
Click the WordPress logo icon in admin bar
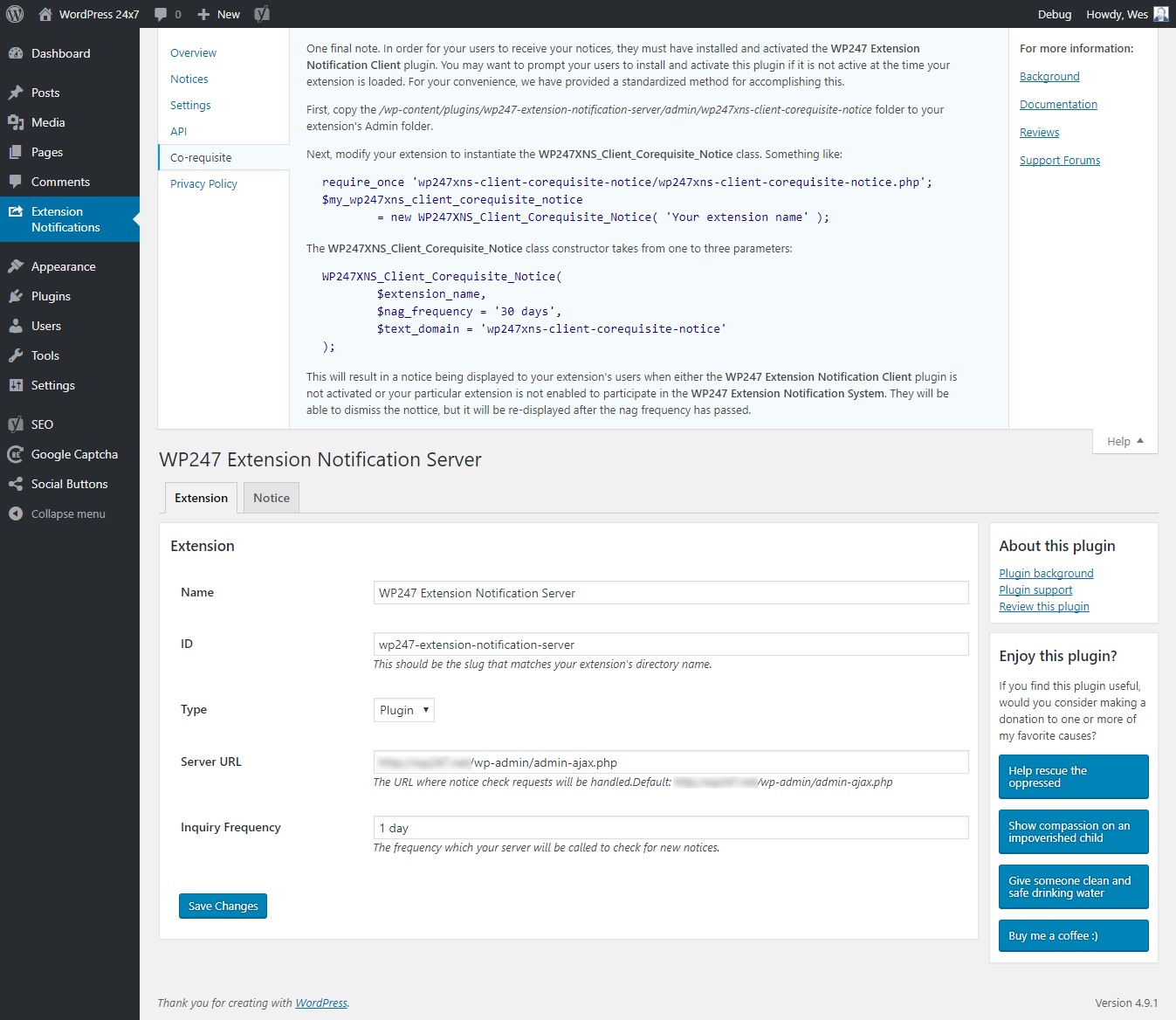[x=15, y=14]
